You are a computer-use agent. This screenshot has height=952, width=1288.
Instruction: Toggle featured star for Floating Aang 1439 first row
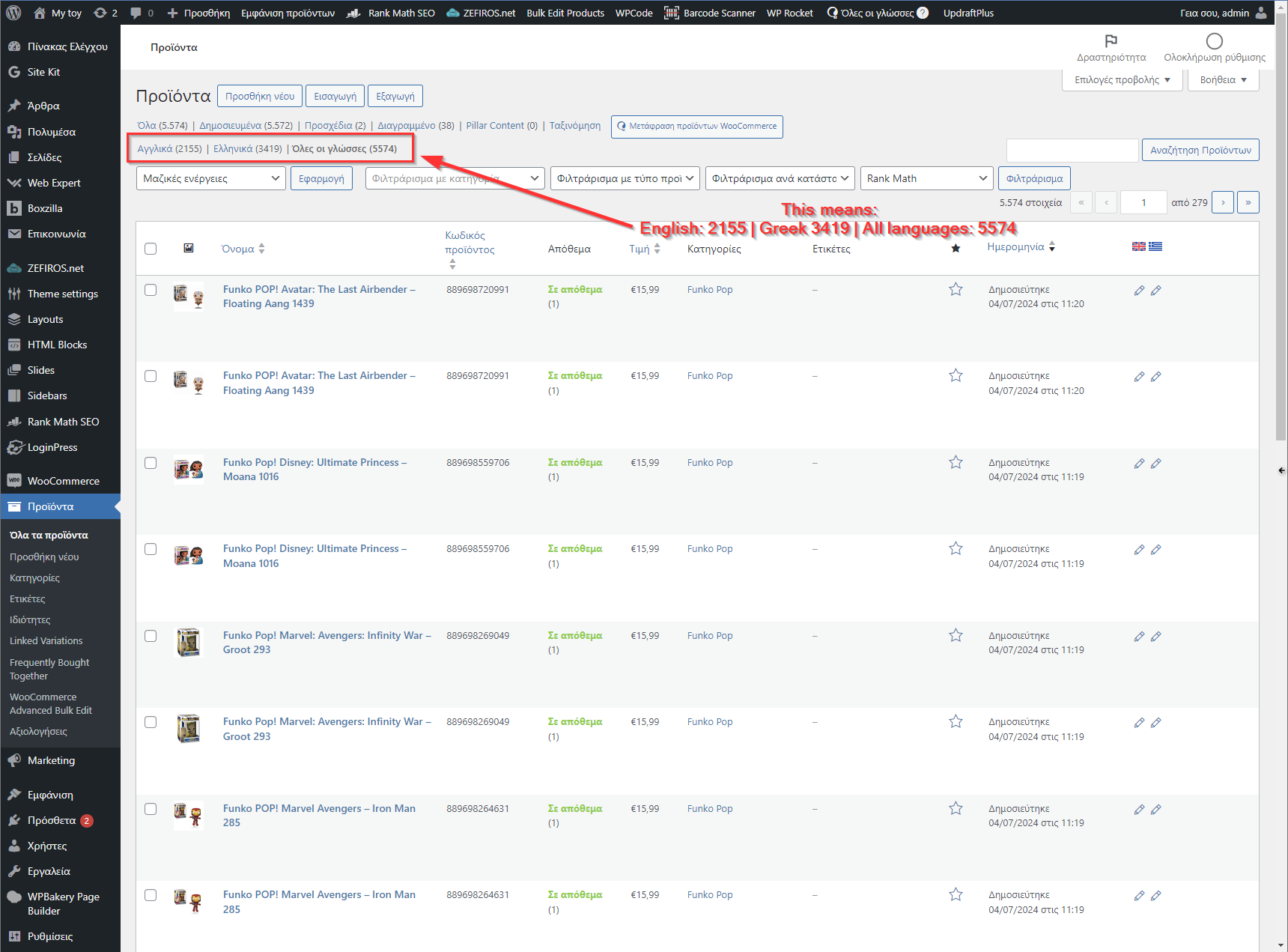956,289
